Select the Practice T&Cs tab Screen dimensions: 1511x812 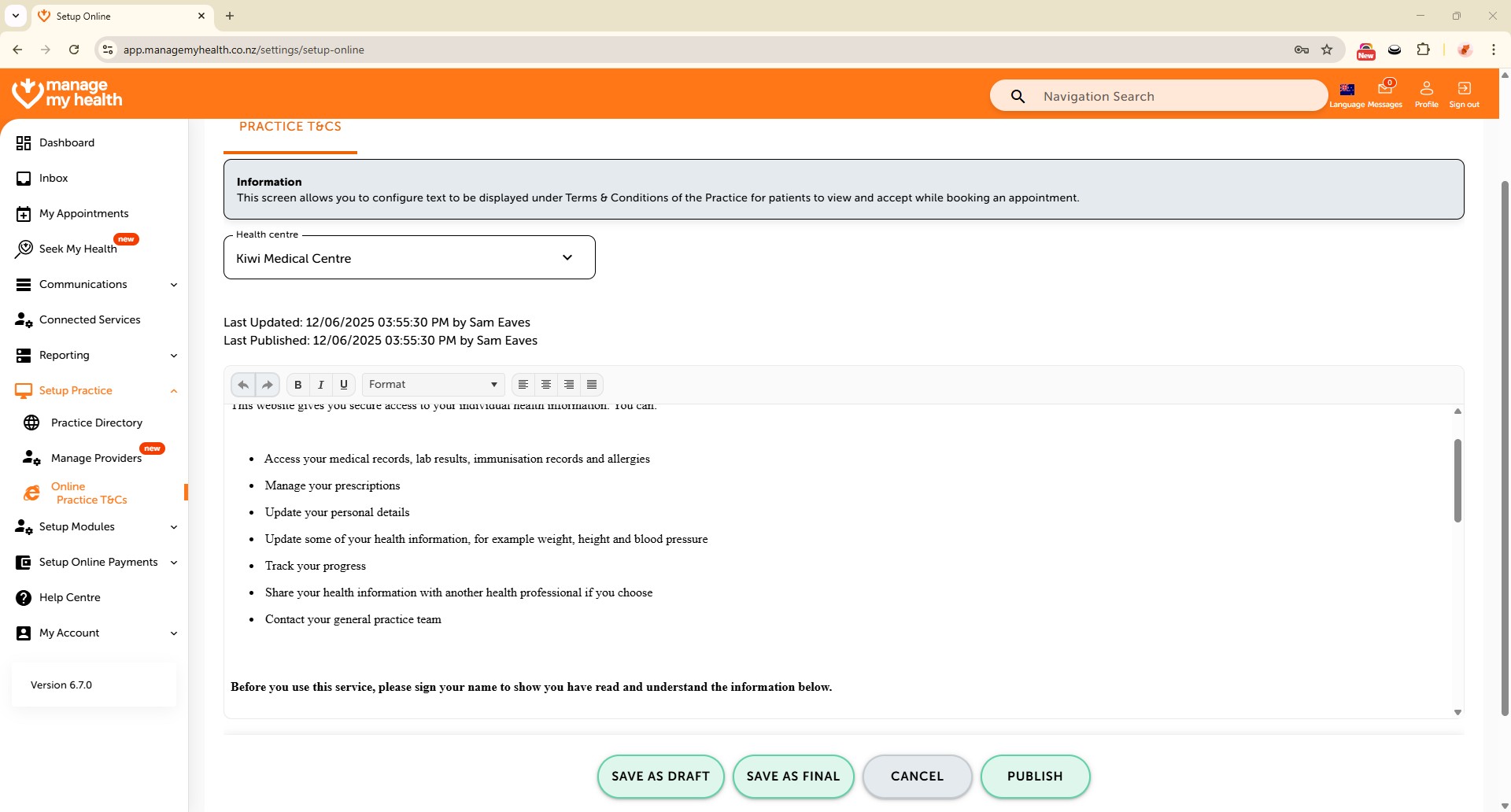point(290,127)
